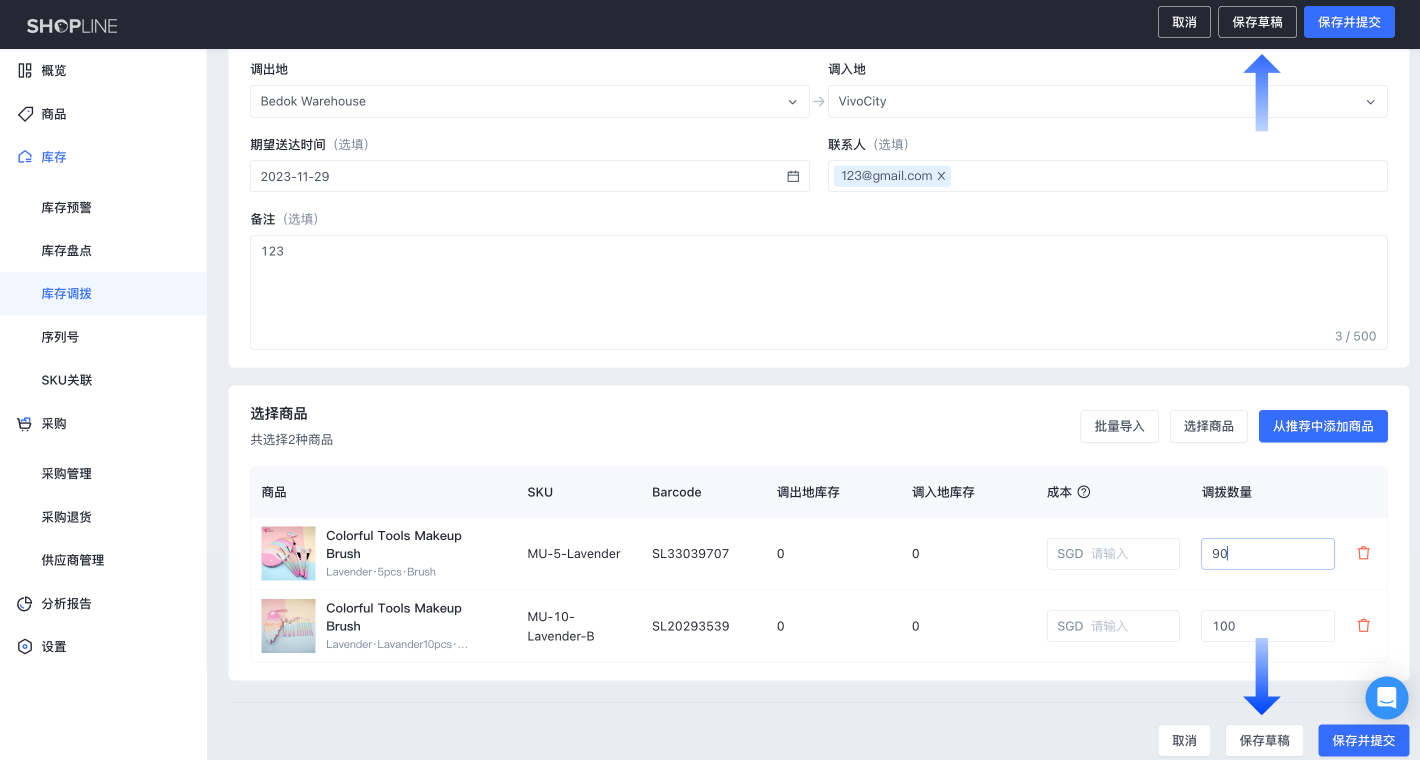Open the 采购管理 submenu item
Viewport: 1420px width, 760px height.
(67, 474)
